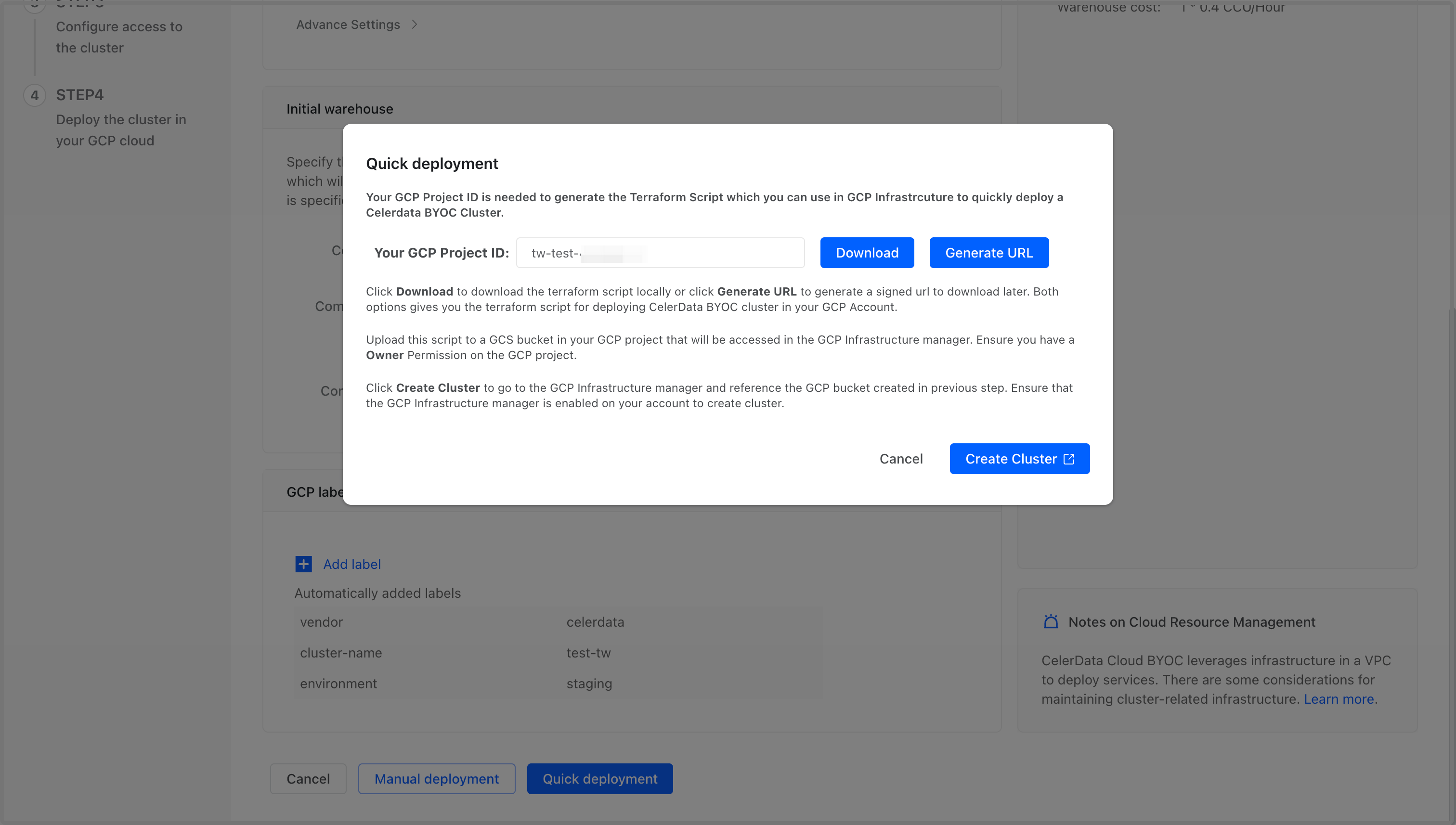Click the Add label plus icon
This screenshot has height=825, width=1456.
[303, 564]
